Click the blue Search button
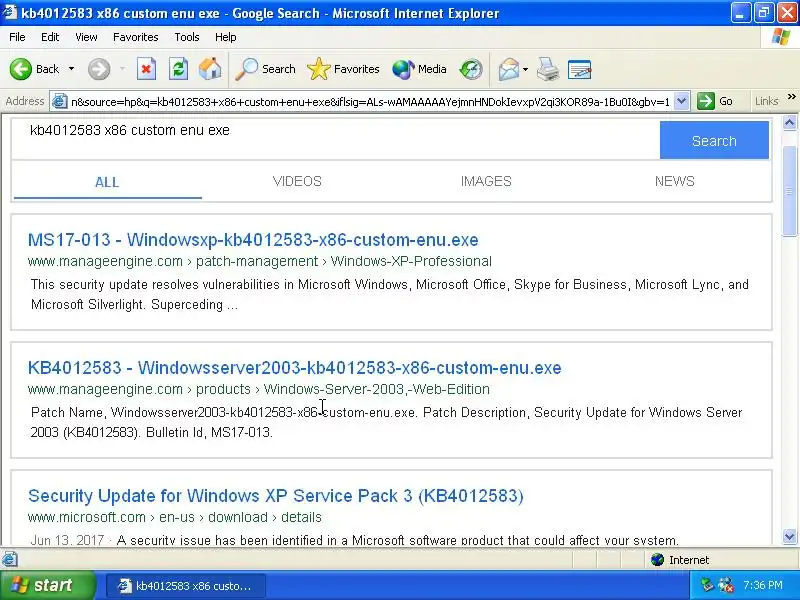Screen dimensions: 800x600 point(714,140)
